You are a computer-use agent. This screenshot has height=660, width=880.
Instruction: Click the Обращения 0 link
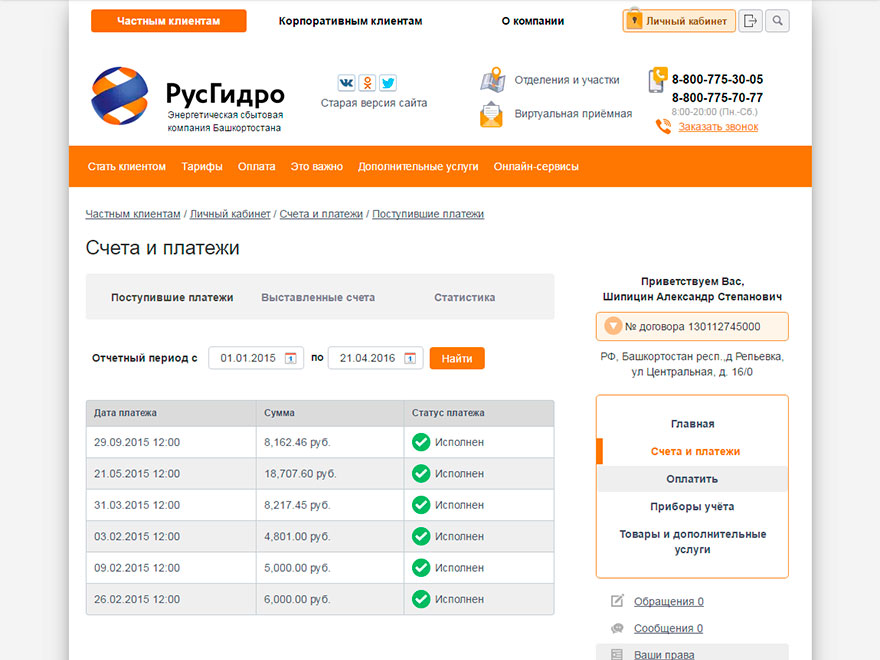click(x=668, y=602)
